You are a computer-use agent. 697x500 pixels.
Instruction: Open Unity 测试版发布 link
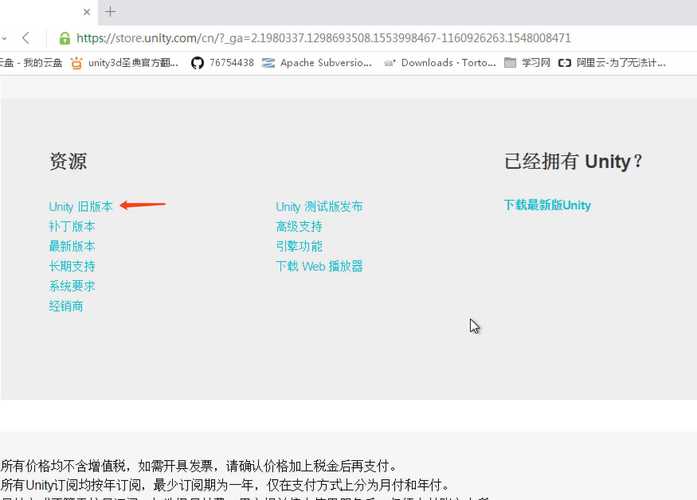[319, 207]
